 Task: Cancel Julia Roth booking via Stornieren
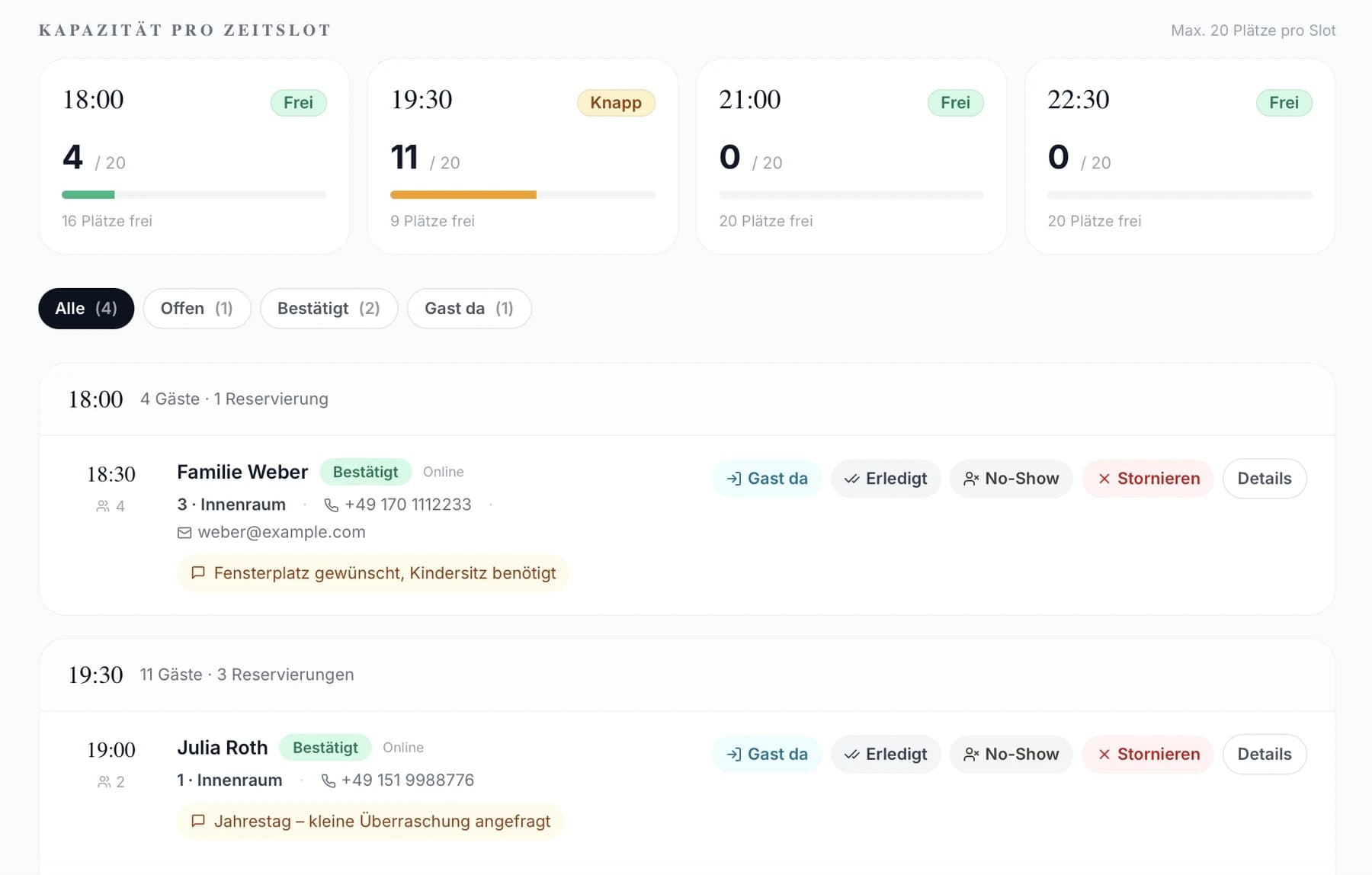1148,755
